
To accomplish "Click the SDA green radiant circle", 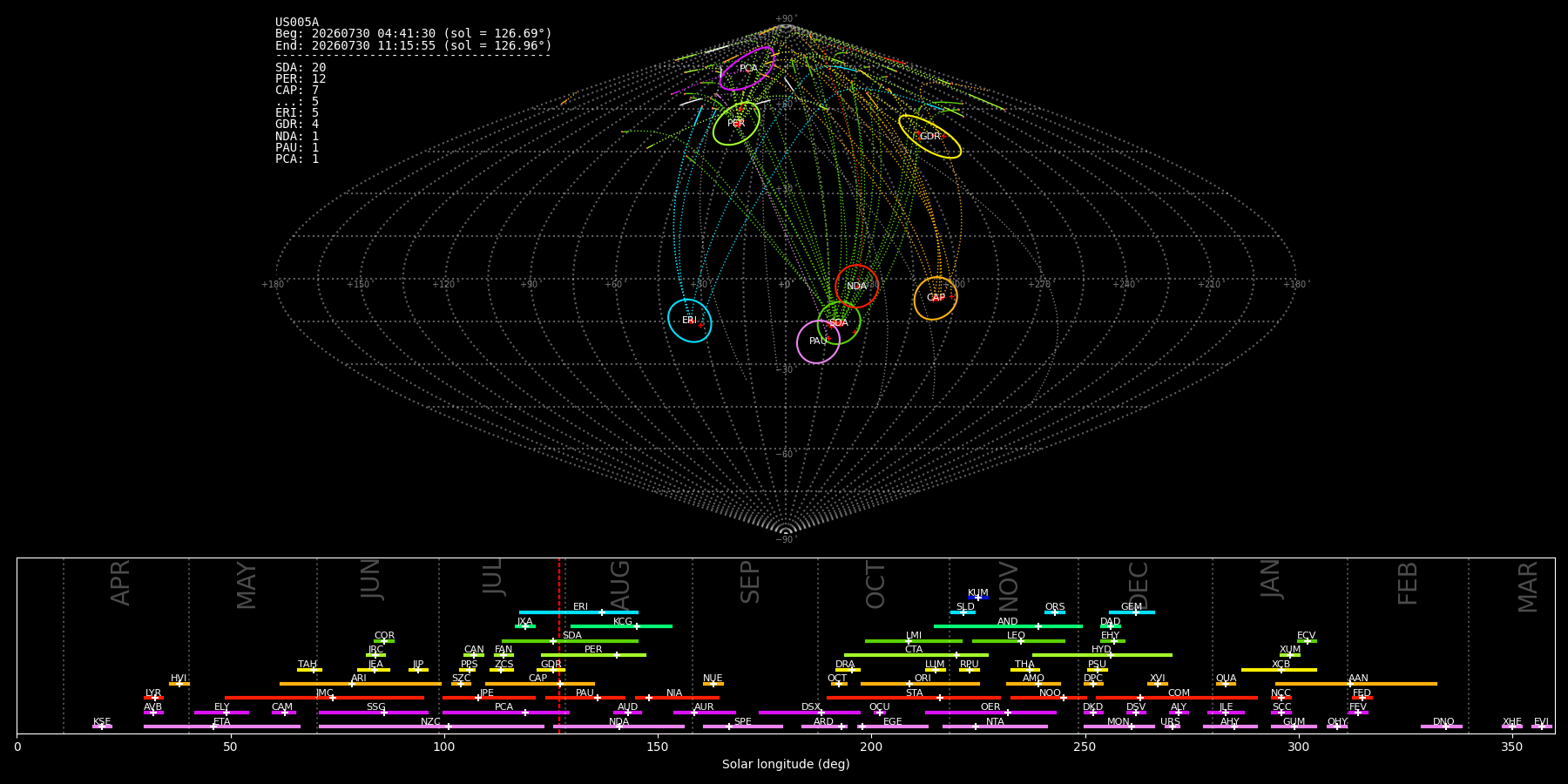I will pos(839,323).
